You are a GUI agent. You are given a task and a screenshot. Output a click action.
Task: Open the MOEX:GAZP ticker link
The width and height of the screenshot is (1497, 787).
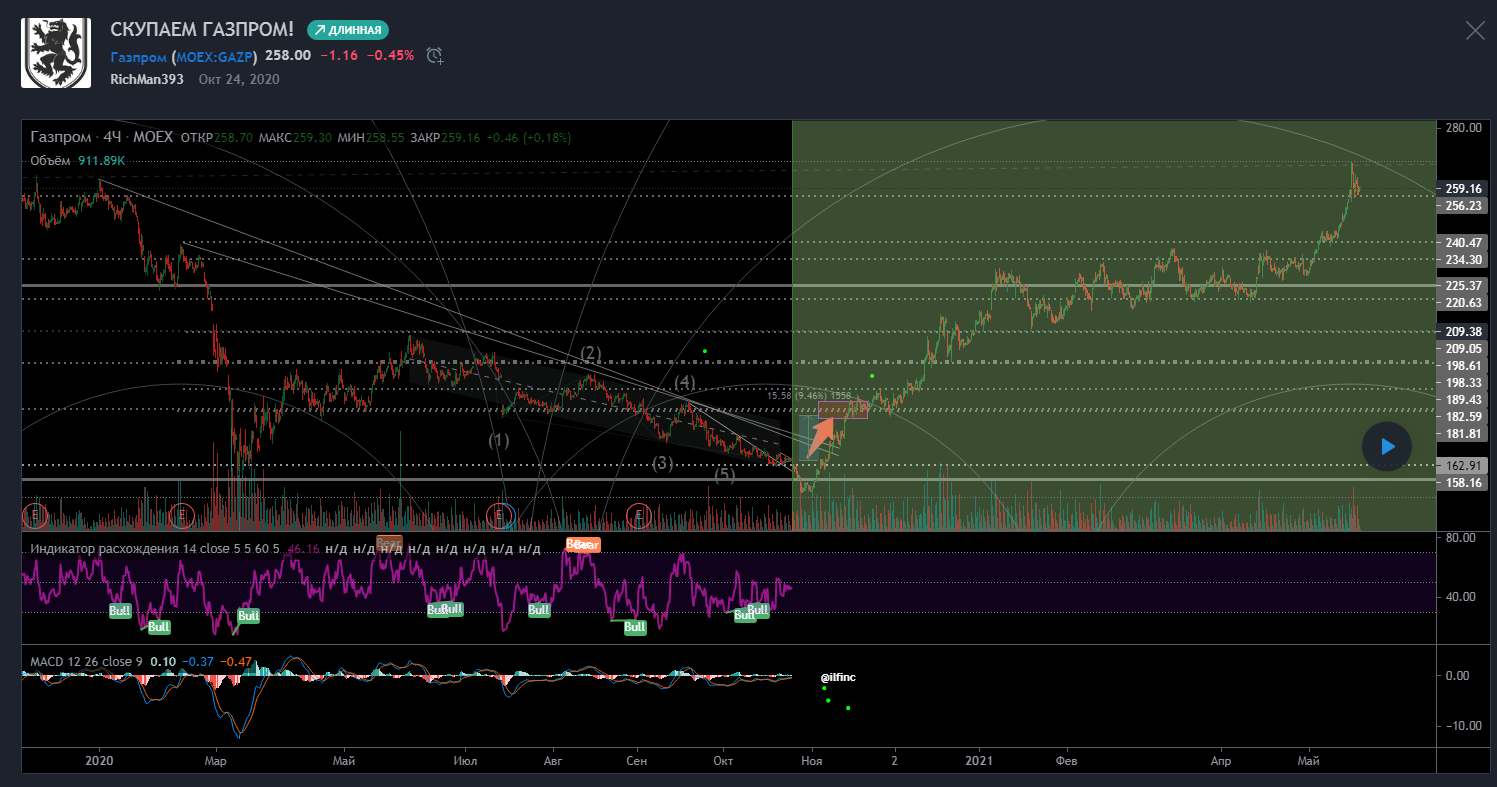point(216,56)
